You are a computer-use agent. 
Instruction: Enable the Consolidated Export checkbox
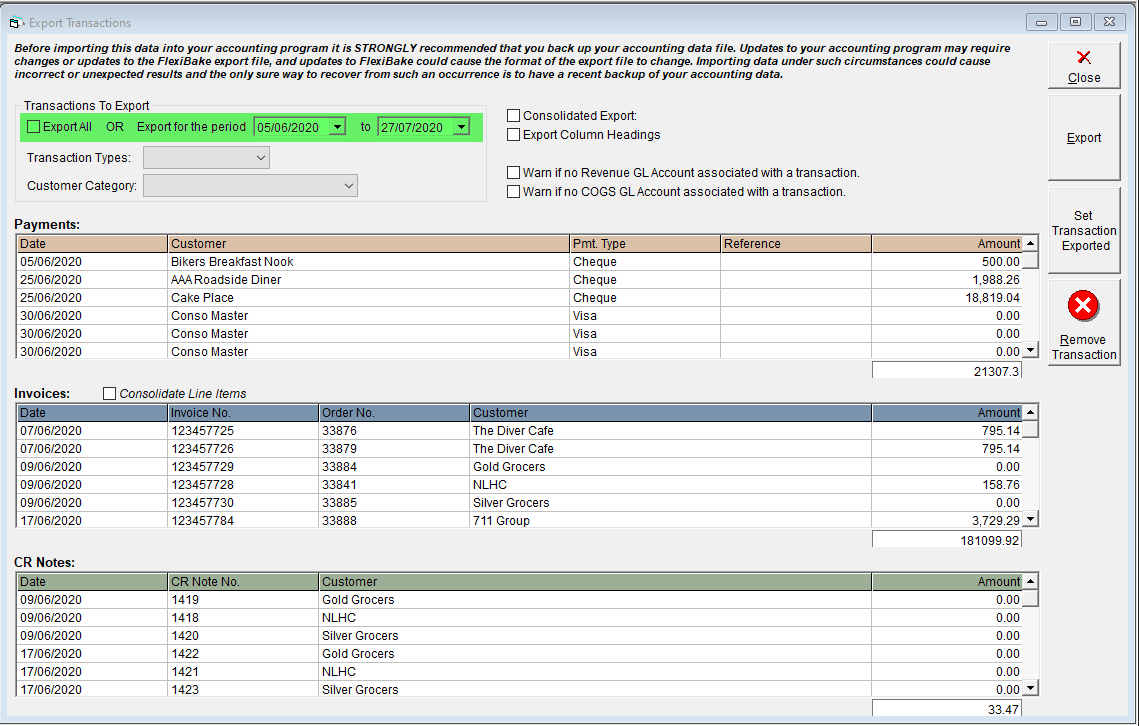click(514, 116)
